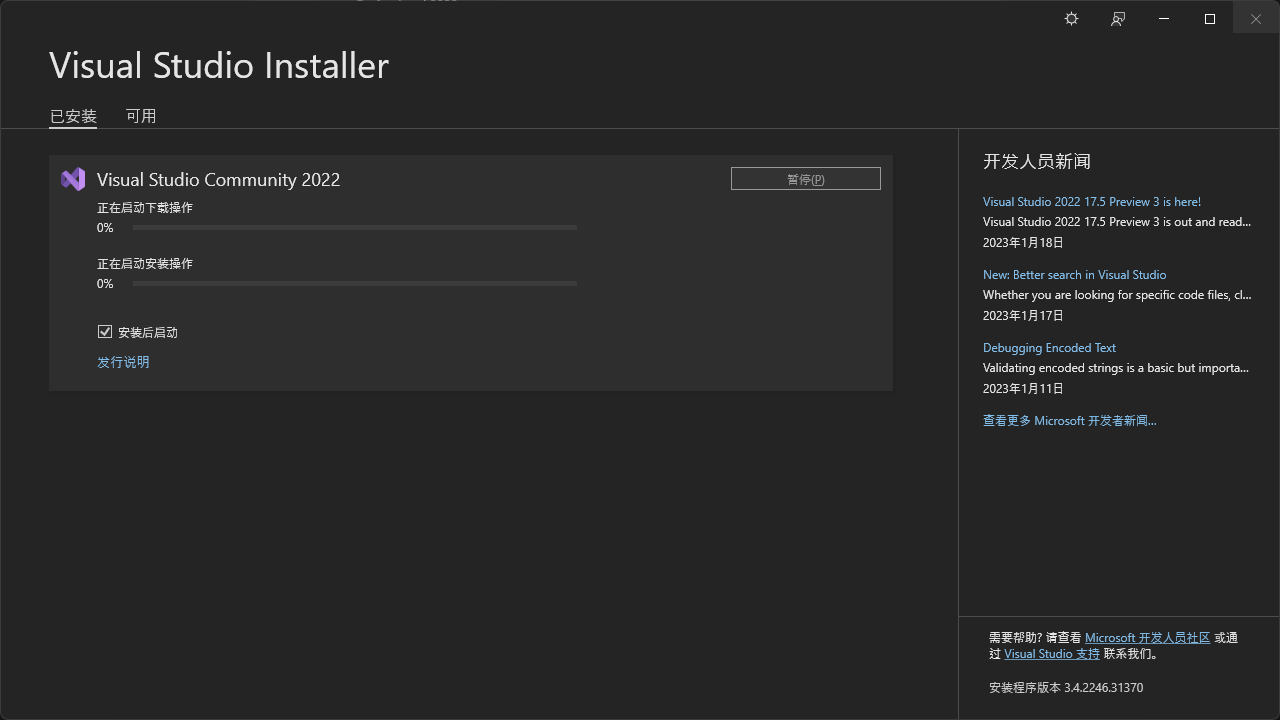Open New: Better search in Visual Studio
The image size is (1280, 720).
pyautogui.click(x=1074, y=274)
